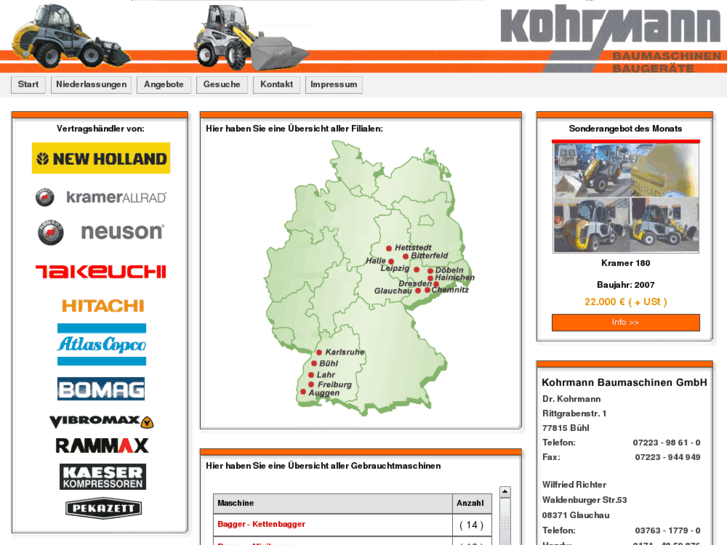This screenshot has height=545, width=727.
Task: Click the ( 14 ) count cell for Kettenbagger
Action: pos(472,525)
